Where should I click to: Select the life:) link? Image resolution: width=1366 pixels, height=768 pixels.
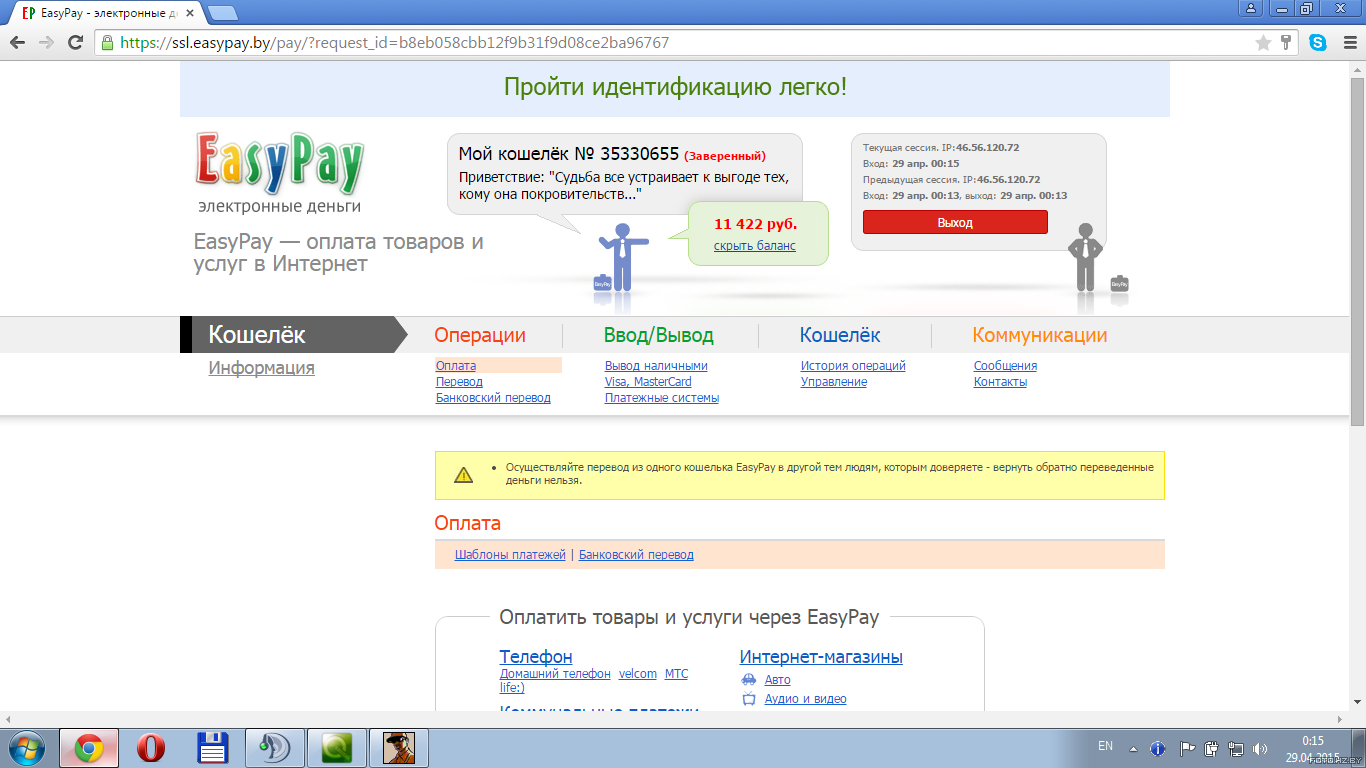512,688
